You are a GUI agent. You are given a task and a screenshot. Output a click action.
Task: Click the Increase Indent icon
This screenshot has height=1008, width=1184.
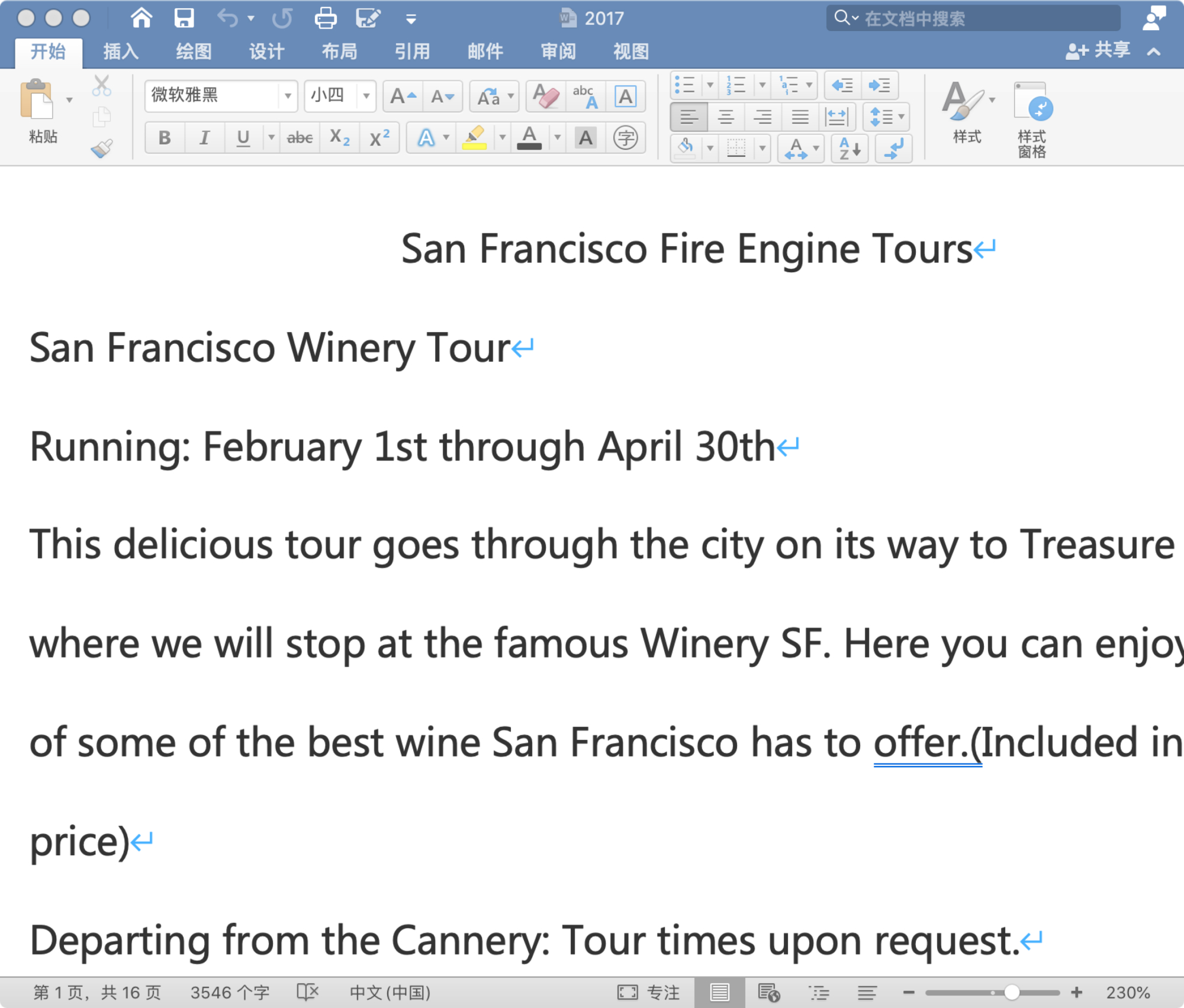point(879,85)
